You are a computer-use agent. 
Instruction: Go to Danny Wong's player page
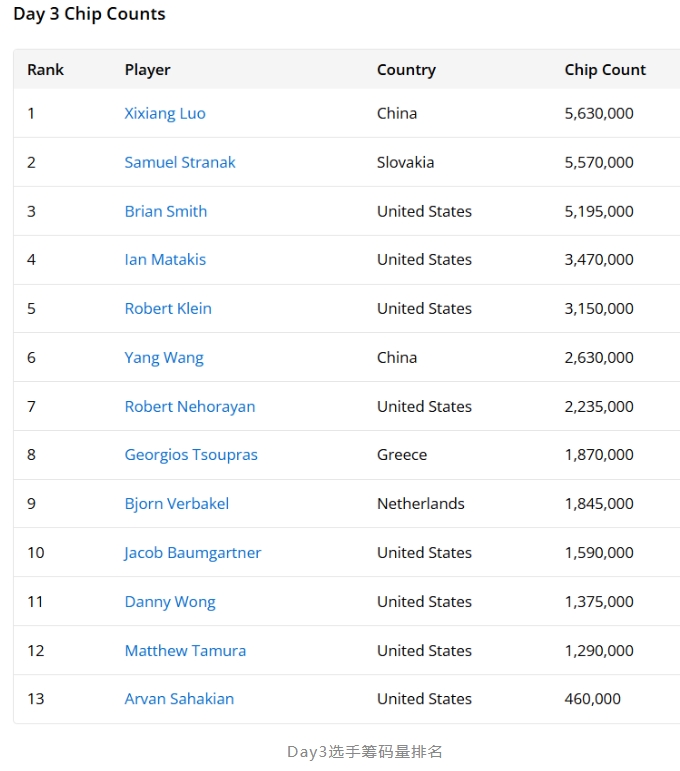pos(170,601)
